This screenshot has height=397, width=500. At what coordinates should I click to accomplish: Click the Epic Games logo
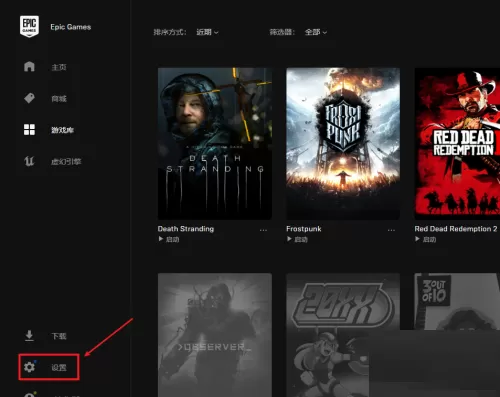[x=29, y=26]
